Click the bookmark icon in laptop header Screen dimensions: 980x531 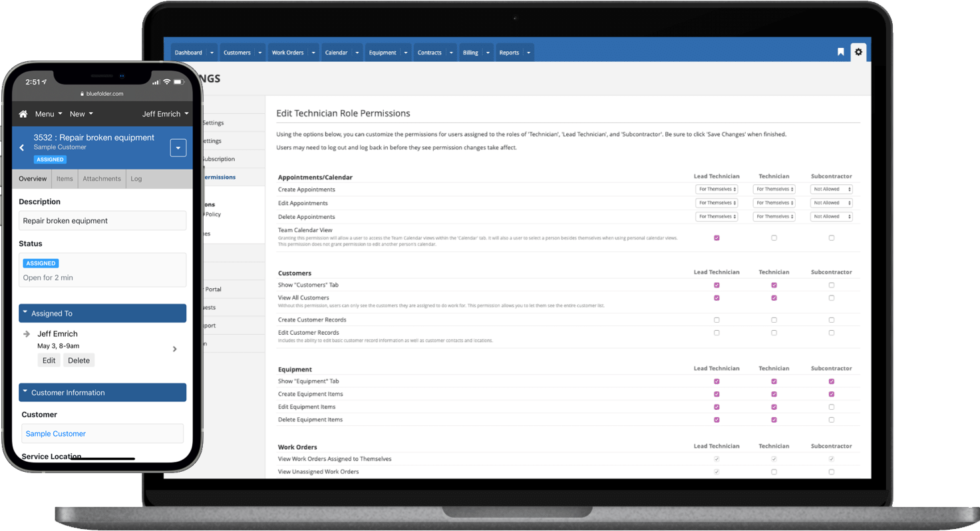[841, 52]
